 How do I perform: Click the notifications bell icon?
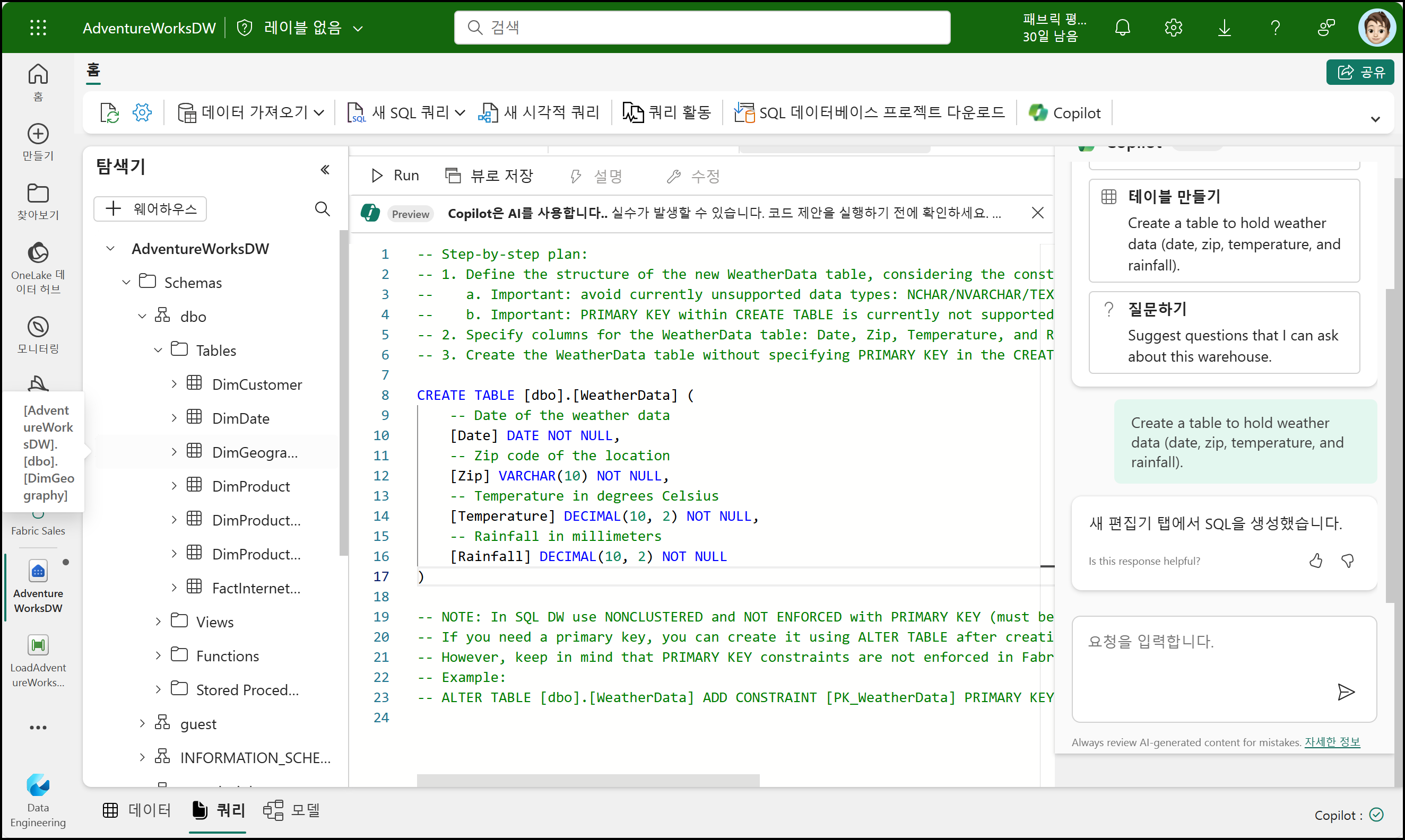1122,27
